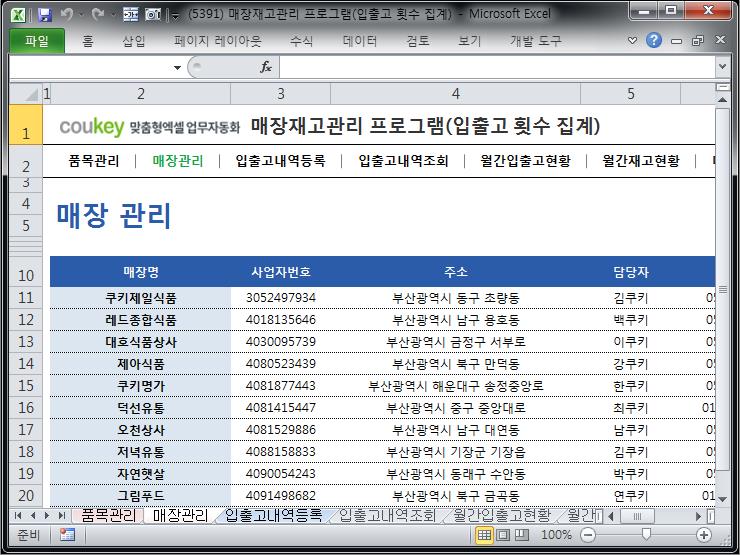
Task: Open the Name Box dropdown arrow
Action: 177,67
